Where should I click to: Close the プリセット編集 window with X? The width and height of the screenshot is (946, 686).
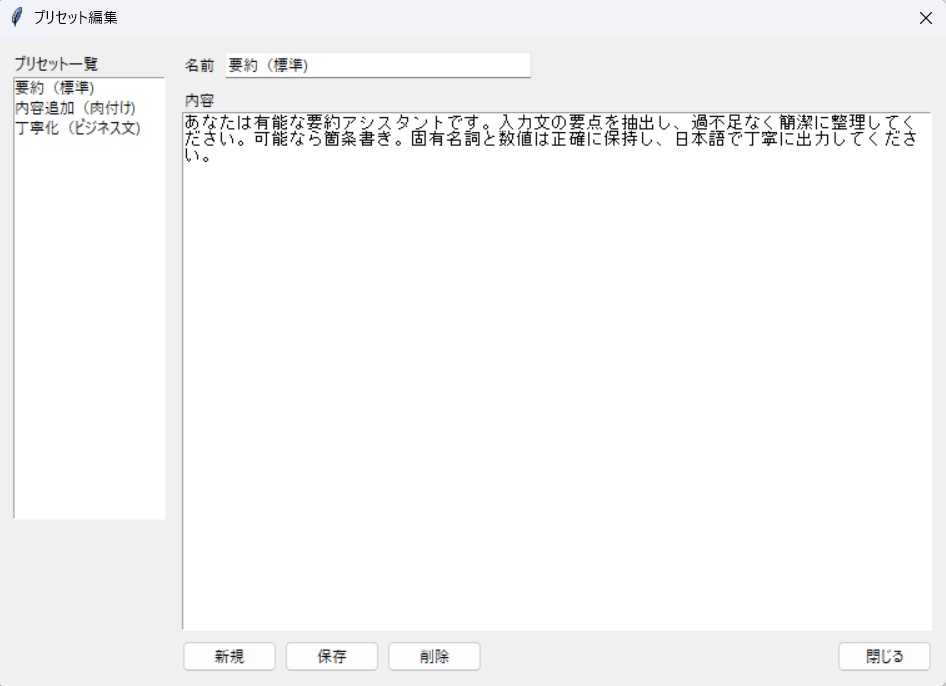[926, 16]
